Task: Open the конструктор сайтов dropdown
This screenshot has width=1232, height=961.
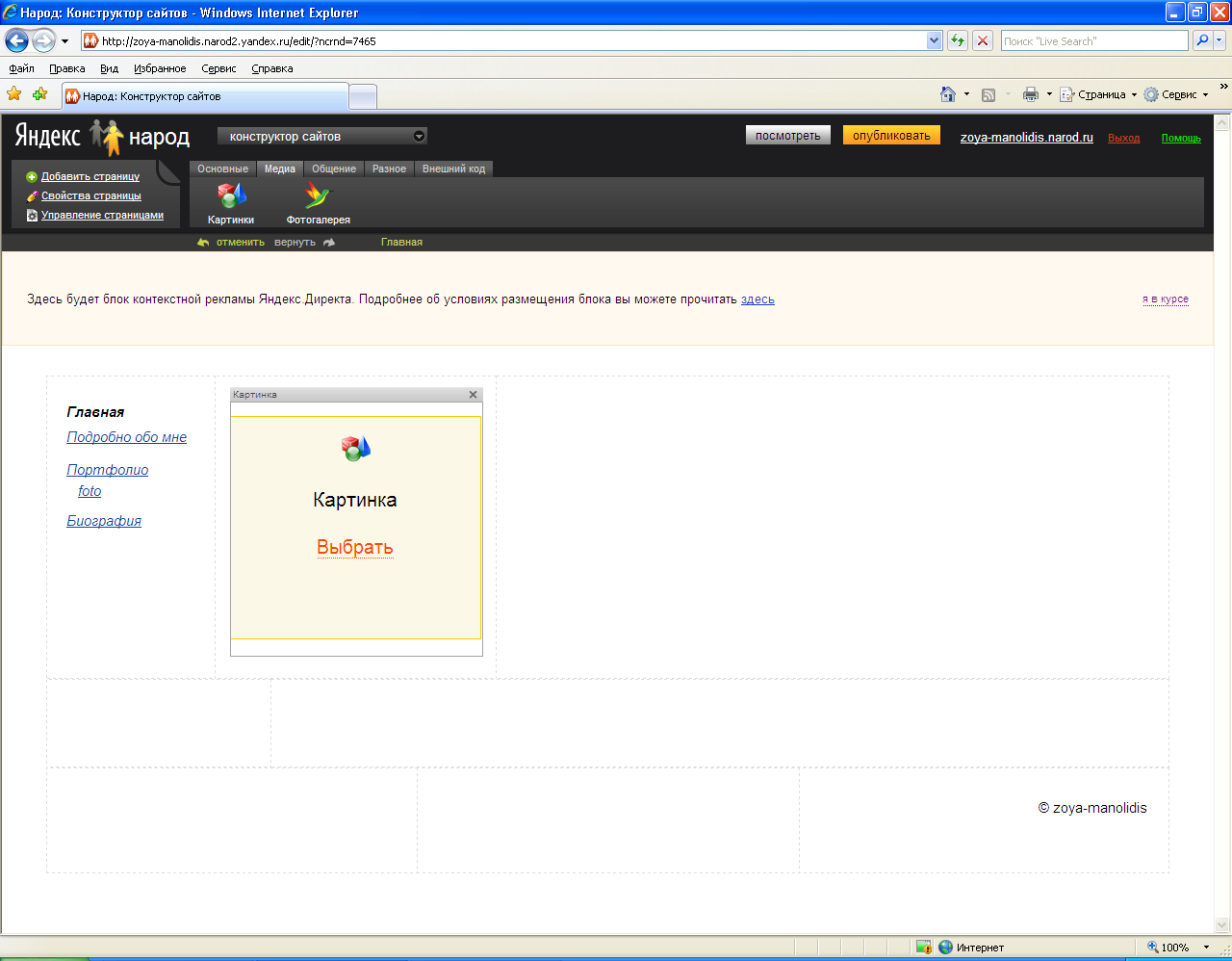Action: coord(322,136)
